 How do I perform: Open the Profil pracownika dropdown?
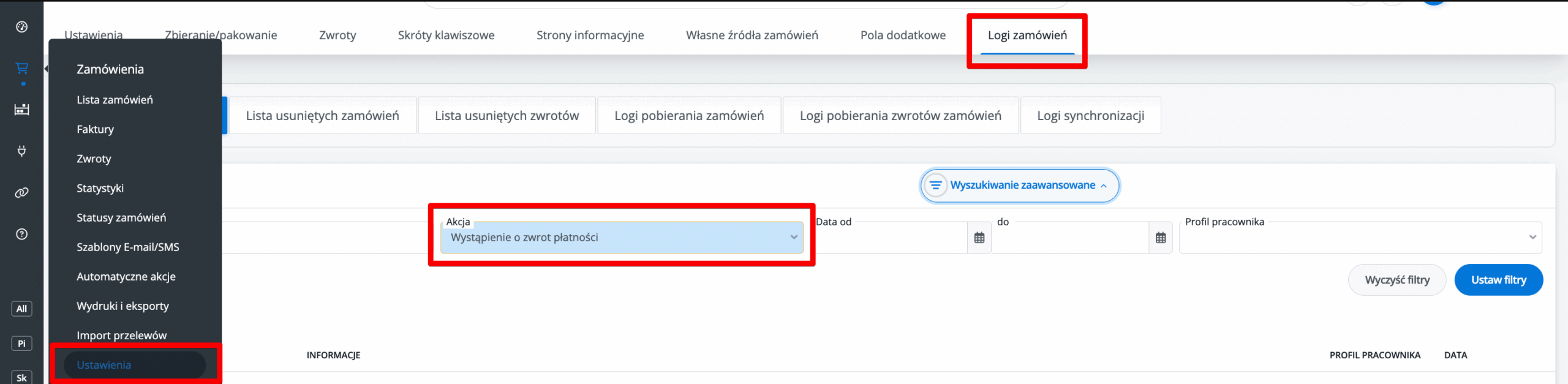[x=1360, y=238]
